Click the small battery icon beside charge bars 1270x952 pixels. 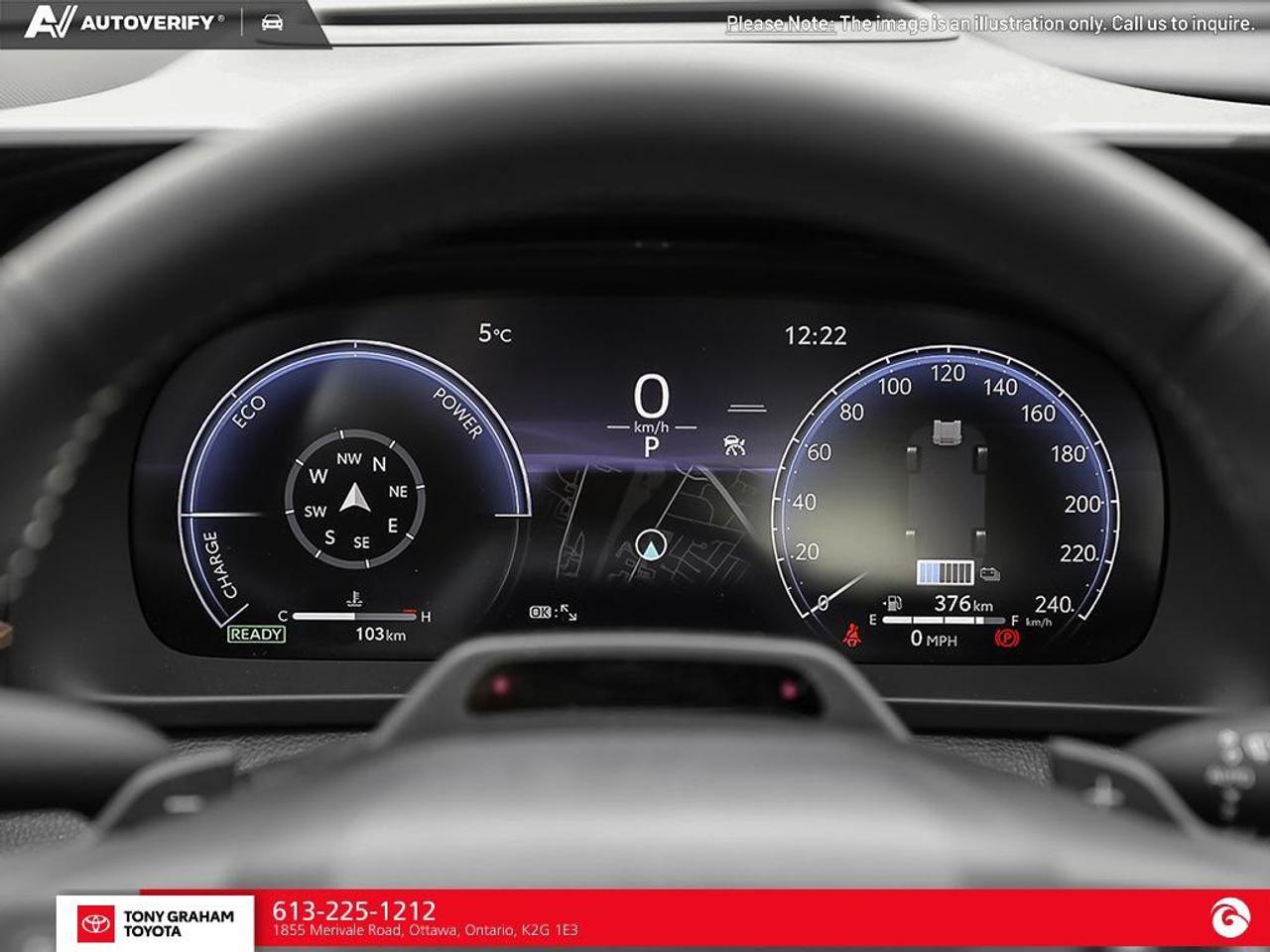click(x=989, y=573)
